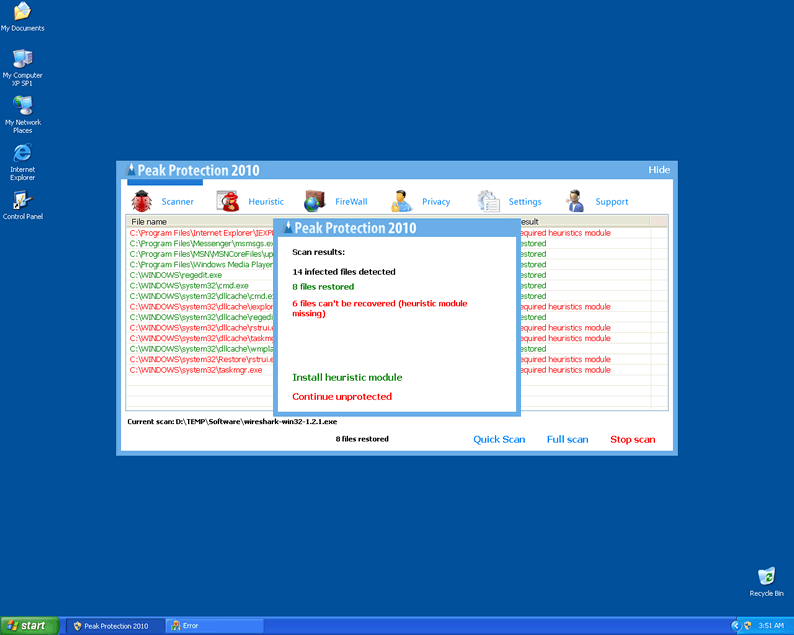The image size is (794, 635).
Task: Click the Support agent icon
Action: [x=575, y=201]
